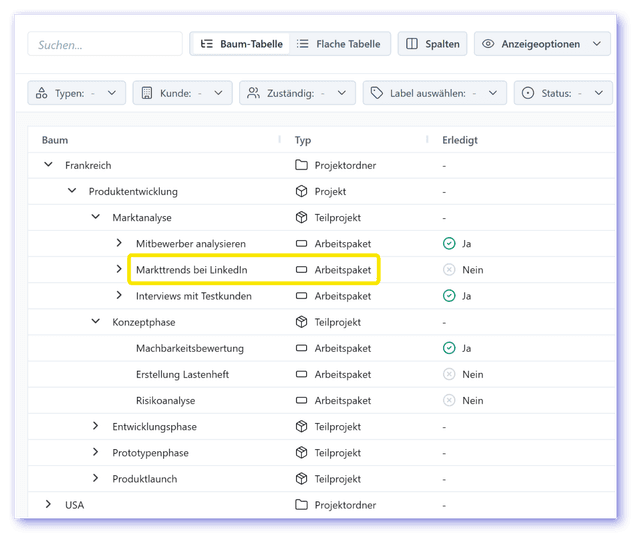Expand the USA project folder
640x542 pixels.
pos(48,505)
